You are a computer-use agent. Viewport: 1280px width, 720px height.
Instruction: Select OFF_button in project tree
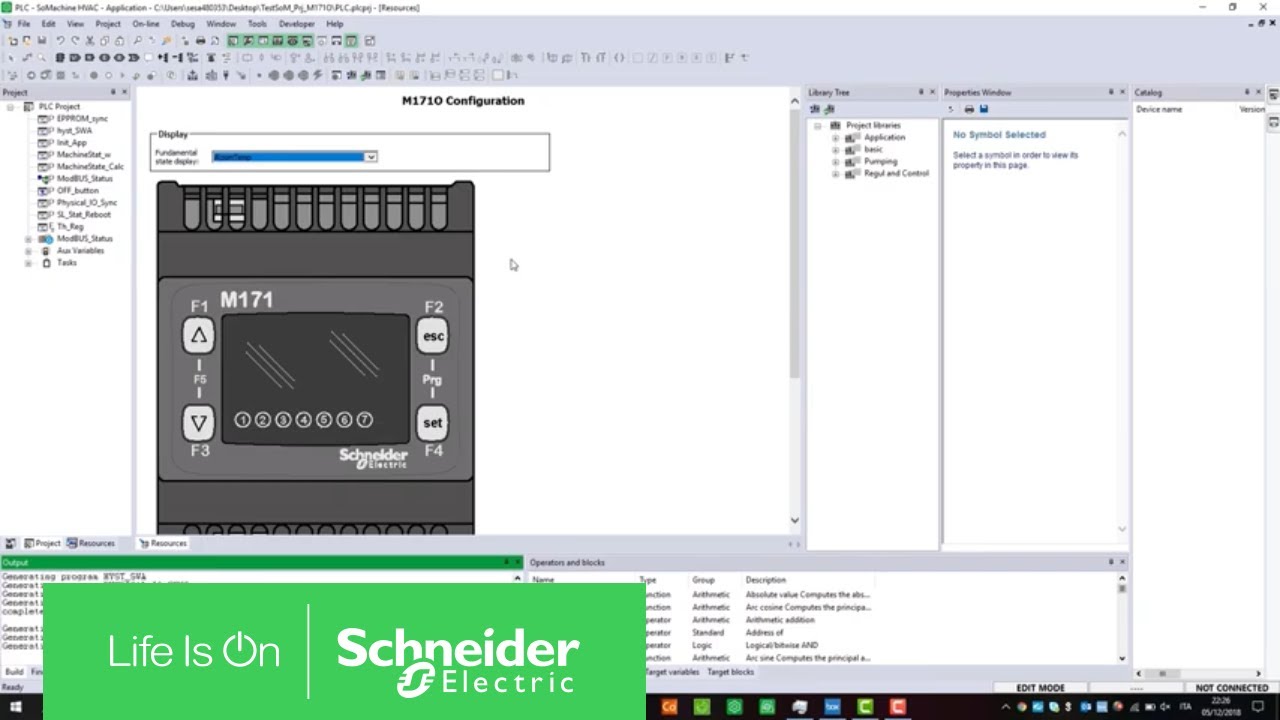pos(78,191)
